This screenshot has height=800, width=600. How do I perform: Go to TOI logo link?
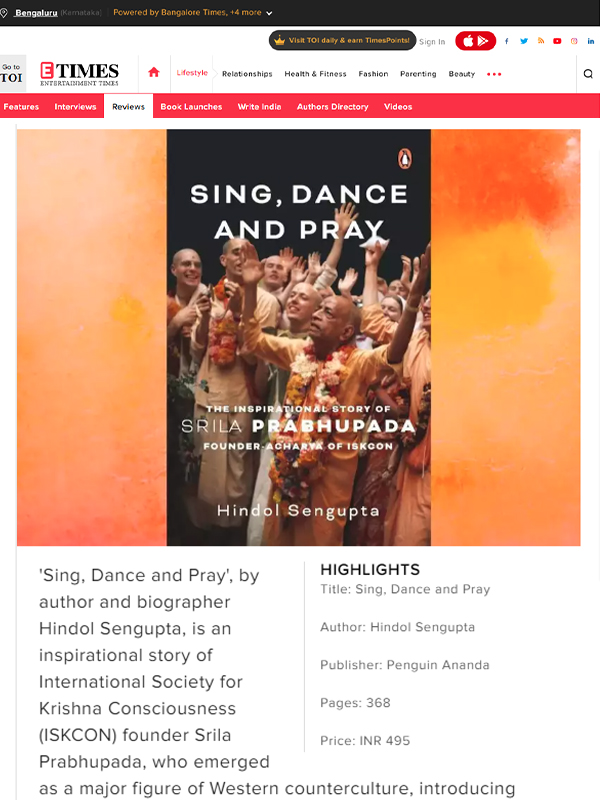click(12, 73)
